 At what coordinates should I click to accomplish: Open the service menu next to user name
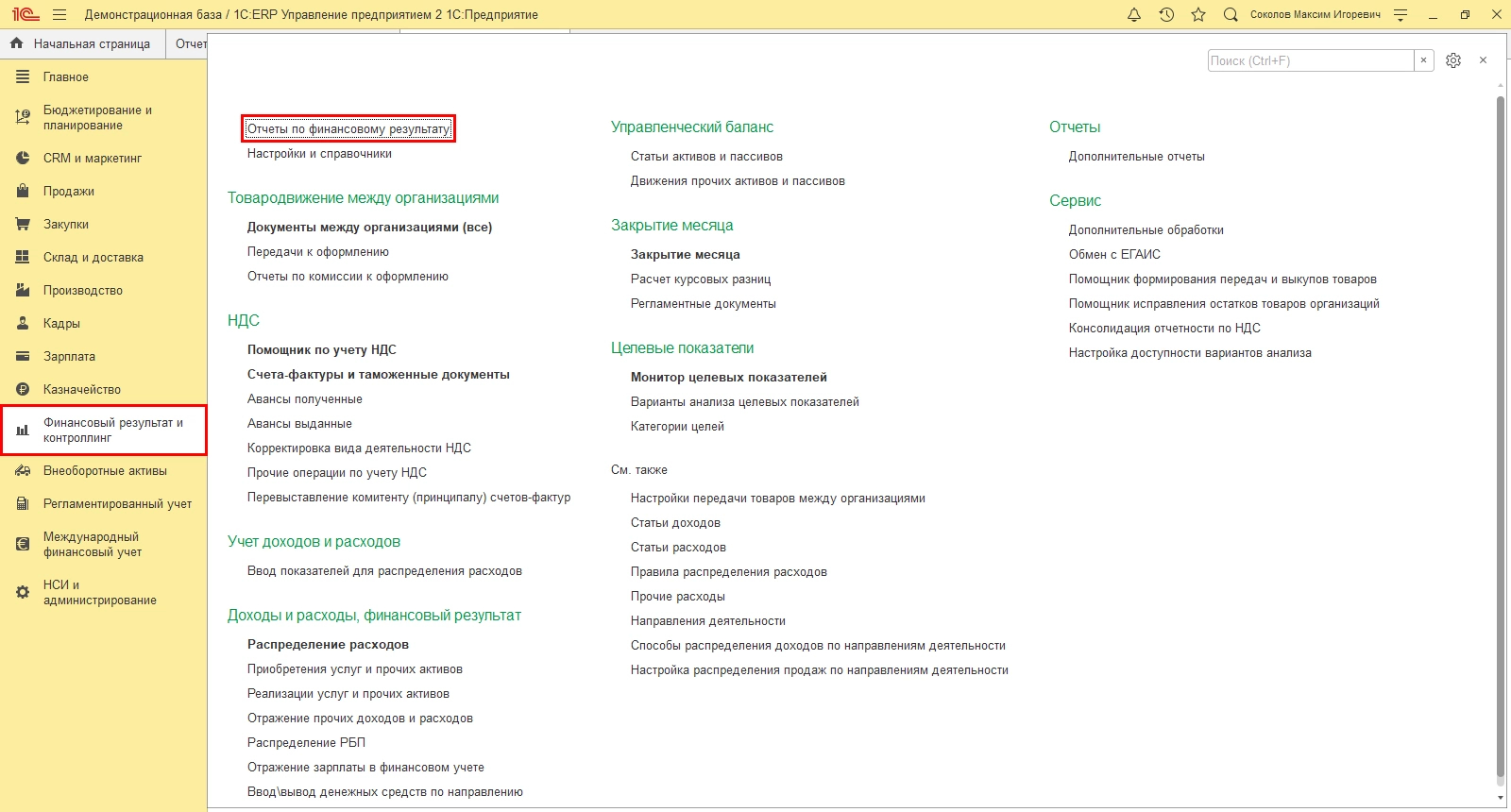coord(1401,15)
